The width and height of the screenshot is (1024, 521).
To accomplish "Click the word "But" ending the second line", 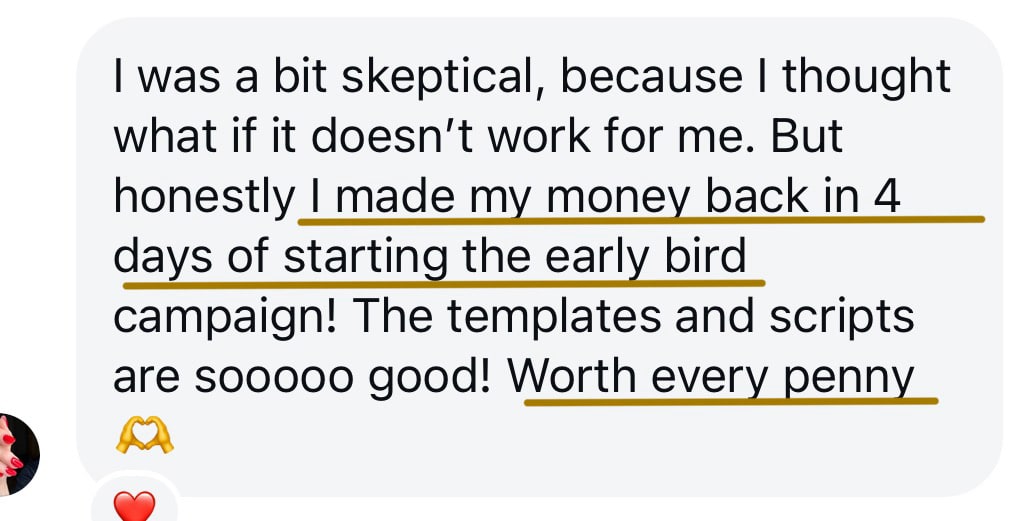I will click(807, 138).
